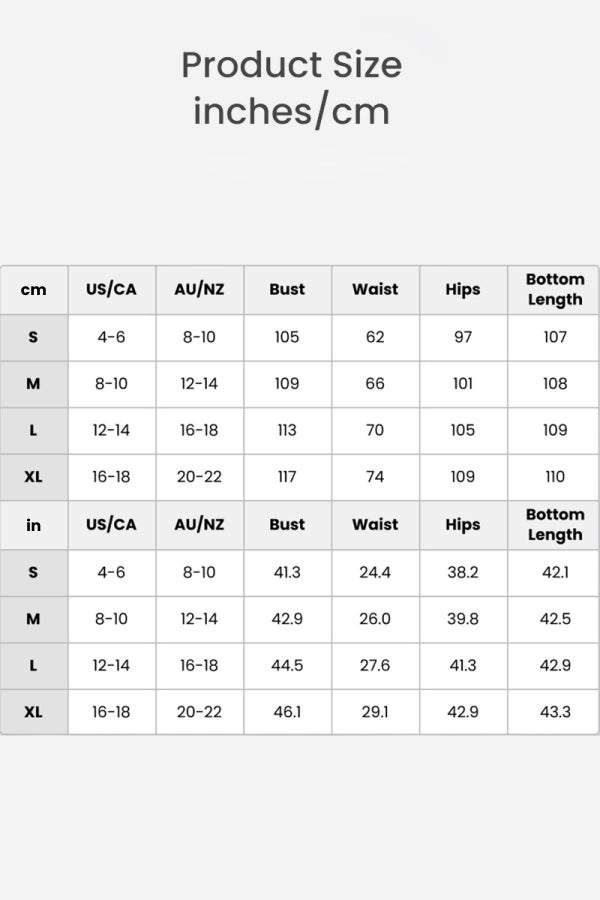The image size is (600, 900).
Task: Select the waist value 74 cell
Action: click(x=375, y=477)
